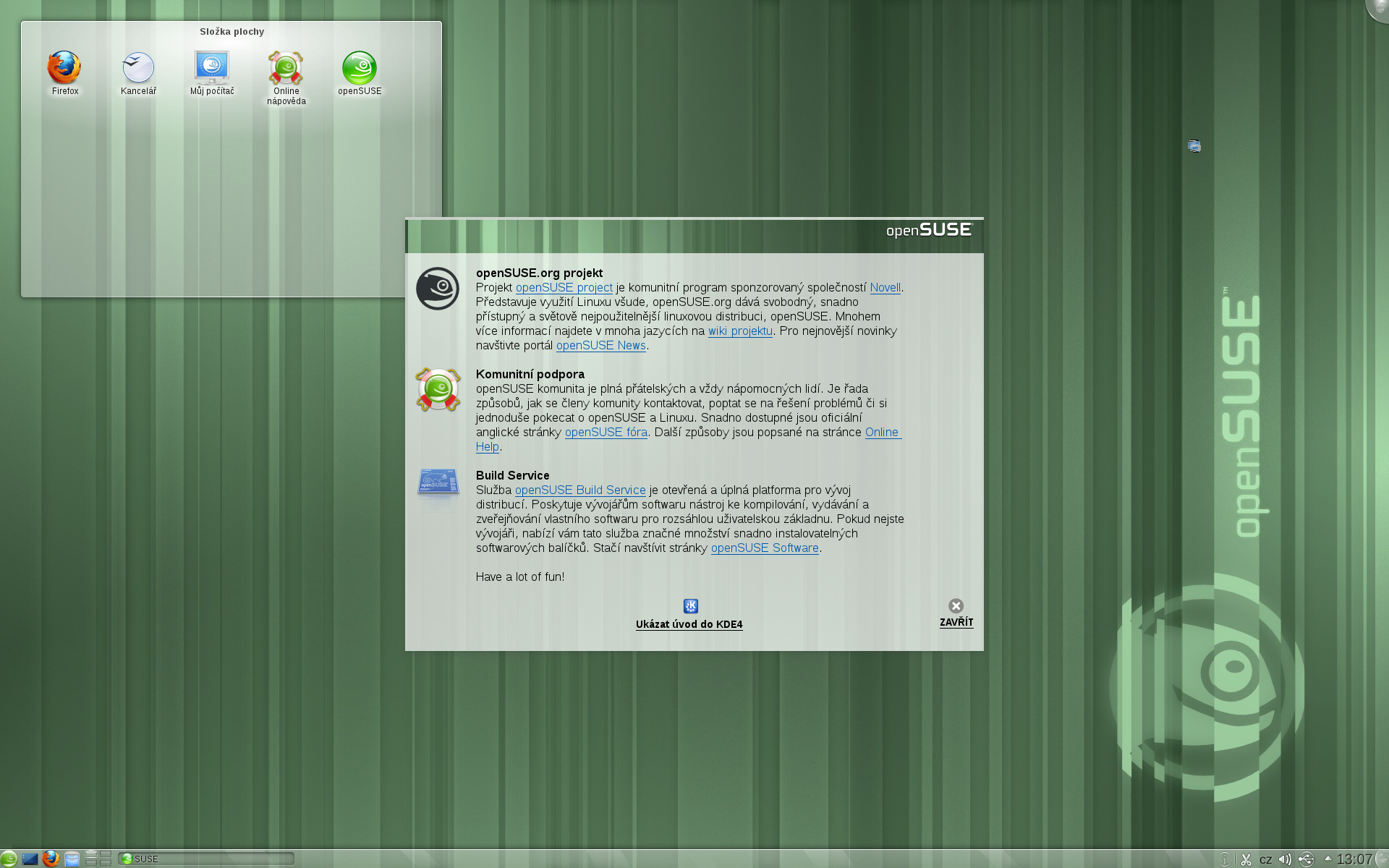Launch the openSUSE desktop folder icon
1389x868 pixels.
[360, 69]
